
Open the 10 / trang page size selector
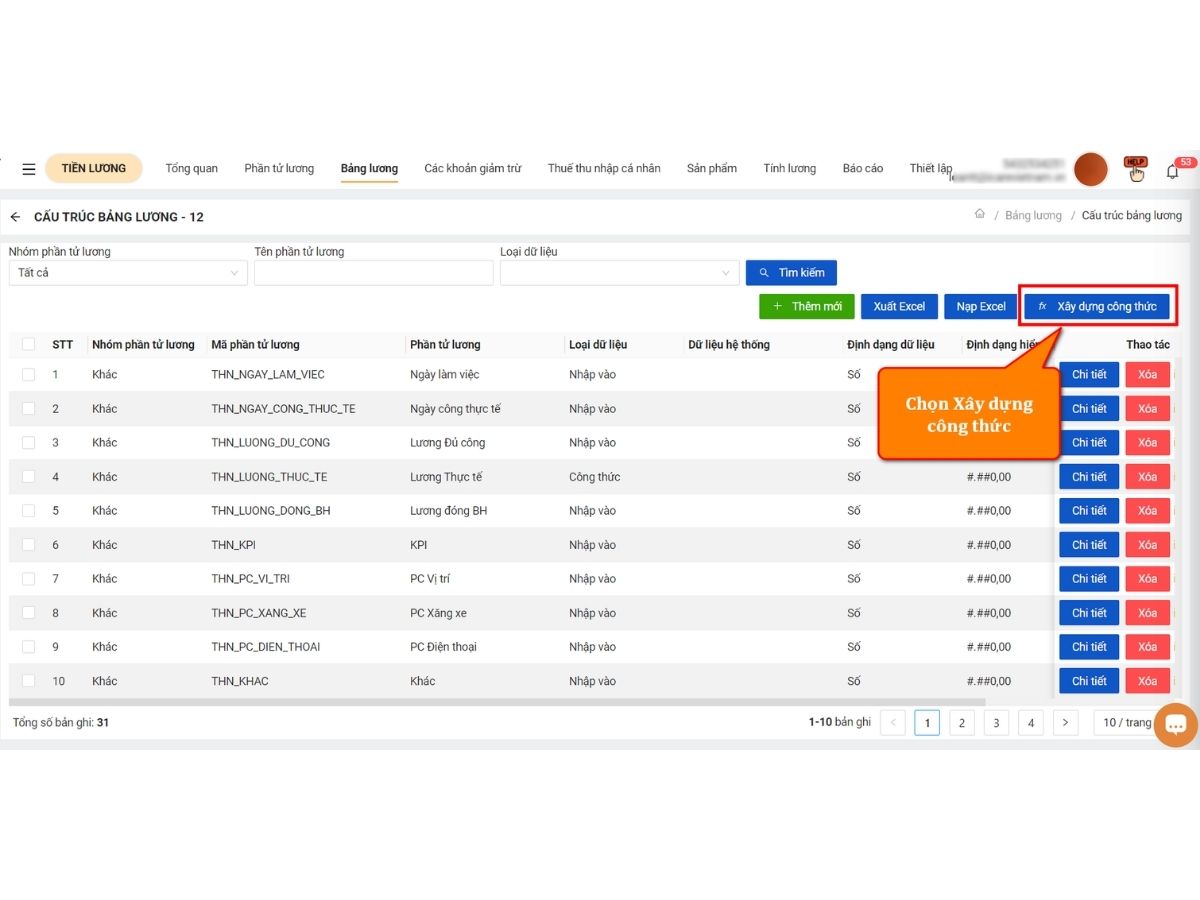tap(1127, 722)
